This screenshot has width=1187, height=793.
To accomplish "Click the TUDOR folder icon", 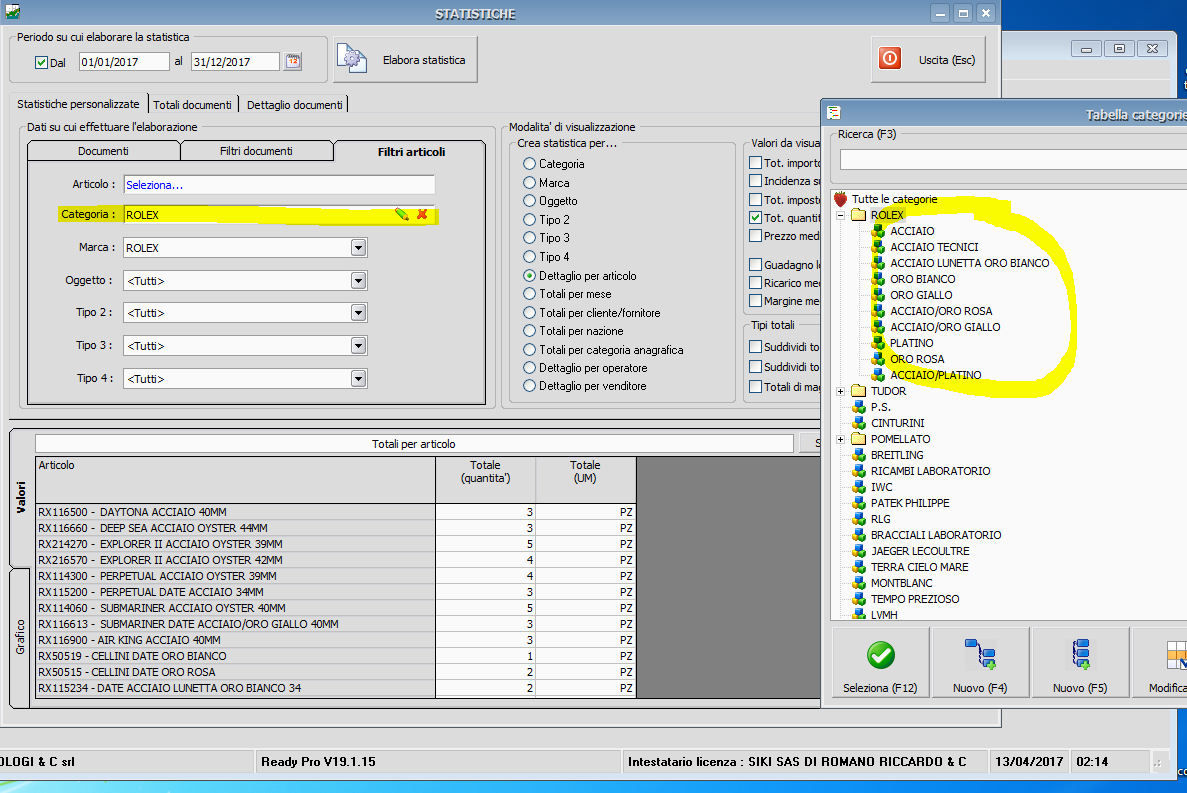I will 858,391.
